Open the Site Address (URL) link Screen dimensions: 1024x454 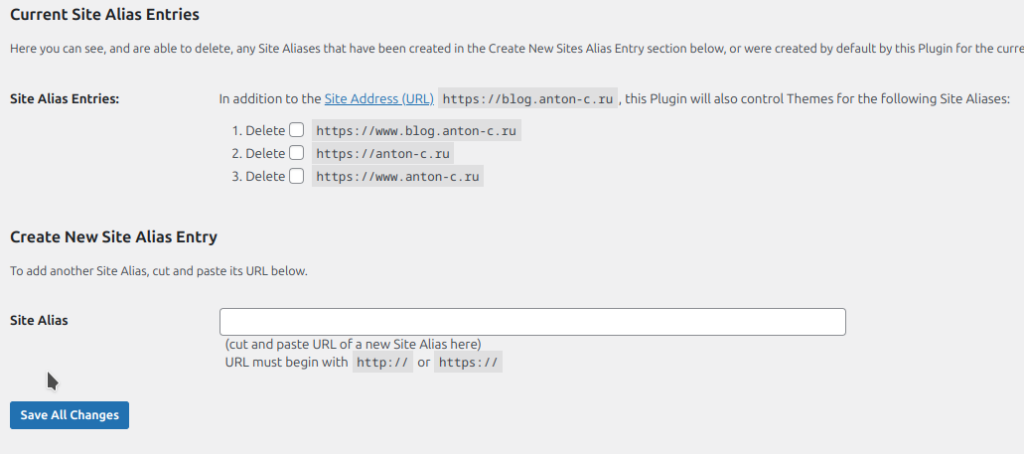coord(379,99)
